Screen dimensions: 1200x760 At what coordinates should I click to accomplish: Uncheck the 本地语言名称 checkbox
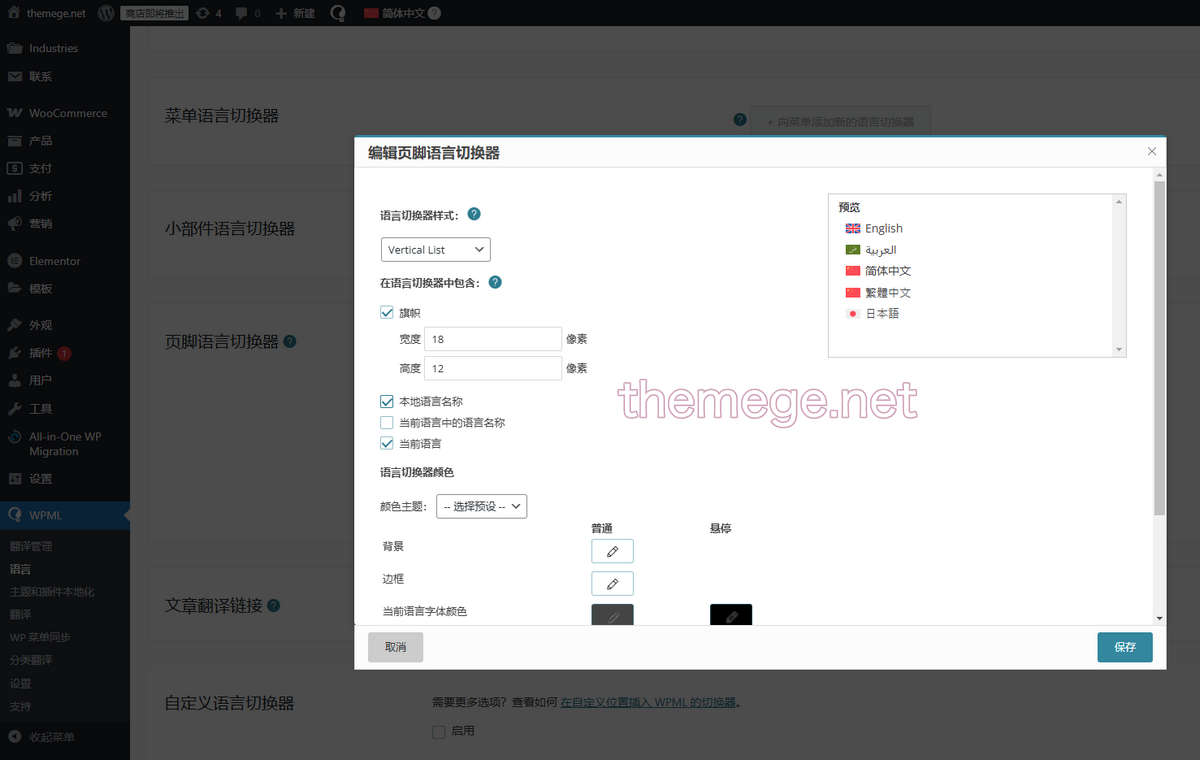point(387,401)
